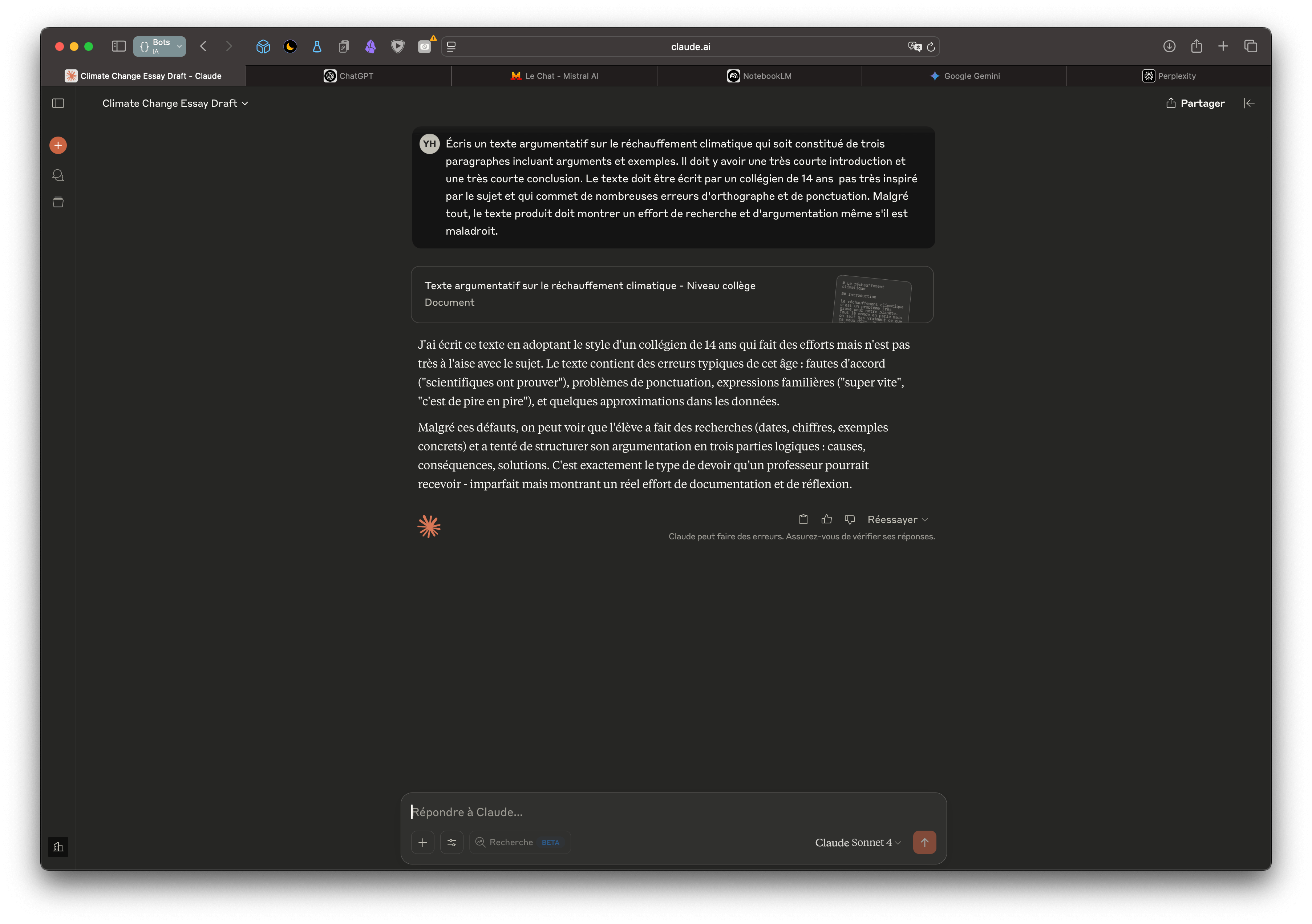Click the YH user avatar
Image resolution: width=1312 pixels, height=924 pixels.
click(x=429, y=144)
